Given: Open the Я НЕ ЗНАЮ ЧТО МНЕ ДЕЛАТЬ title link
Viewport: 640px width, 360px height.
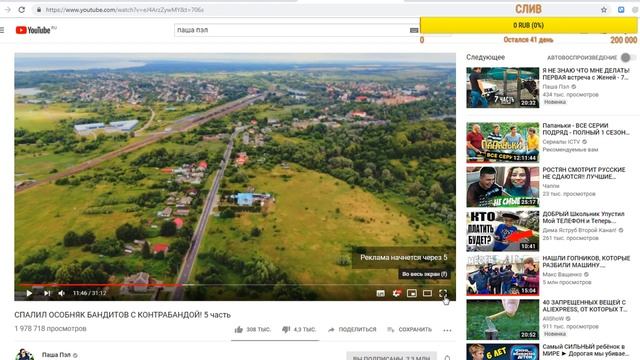Looking at the screenshot, I should click(586, 74).
